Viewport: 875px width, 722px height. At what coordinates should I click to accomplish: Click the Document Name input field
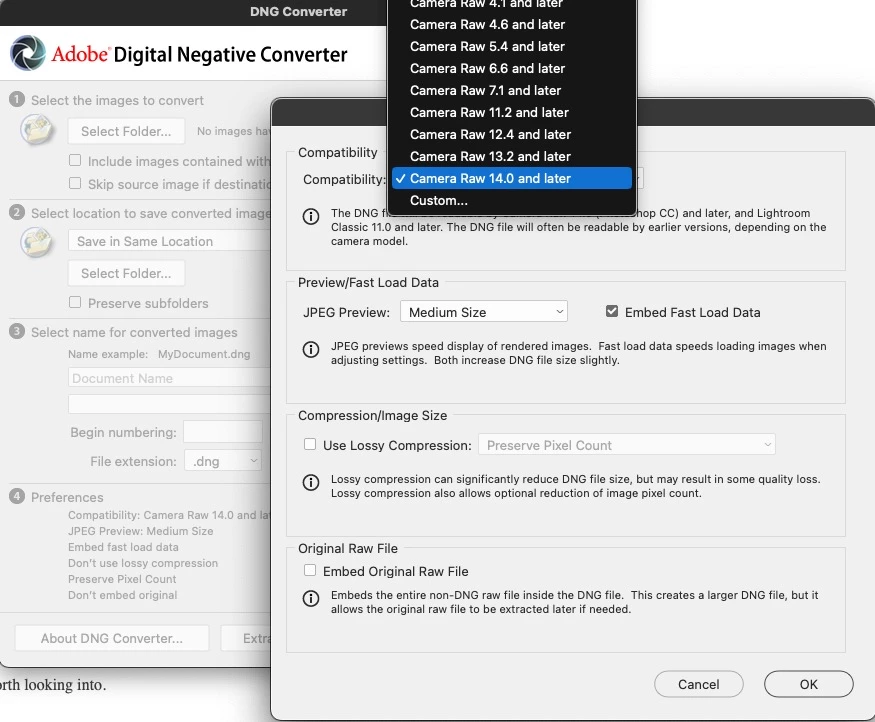pyautogui.click(x=169, y=378)
